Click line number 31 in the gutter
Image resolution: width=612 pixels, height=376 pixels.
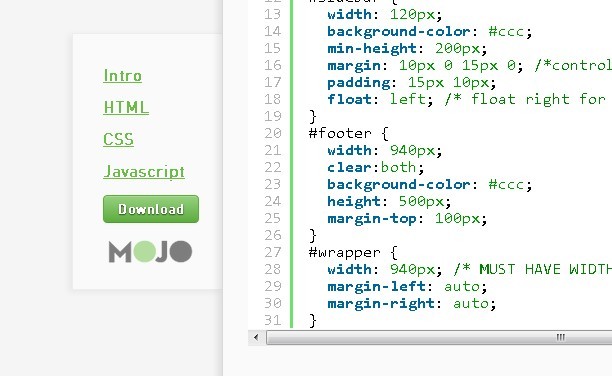[272, 320]
